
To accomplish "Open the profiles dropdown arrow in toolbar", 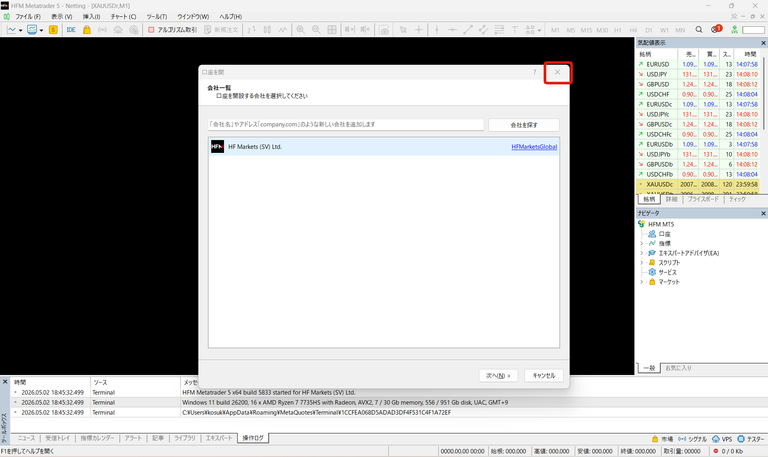I will tap(41, 30).
